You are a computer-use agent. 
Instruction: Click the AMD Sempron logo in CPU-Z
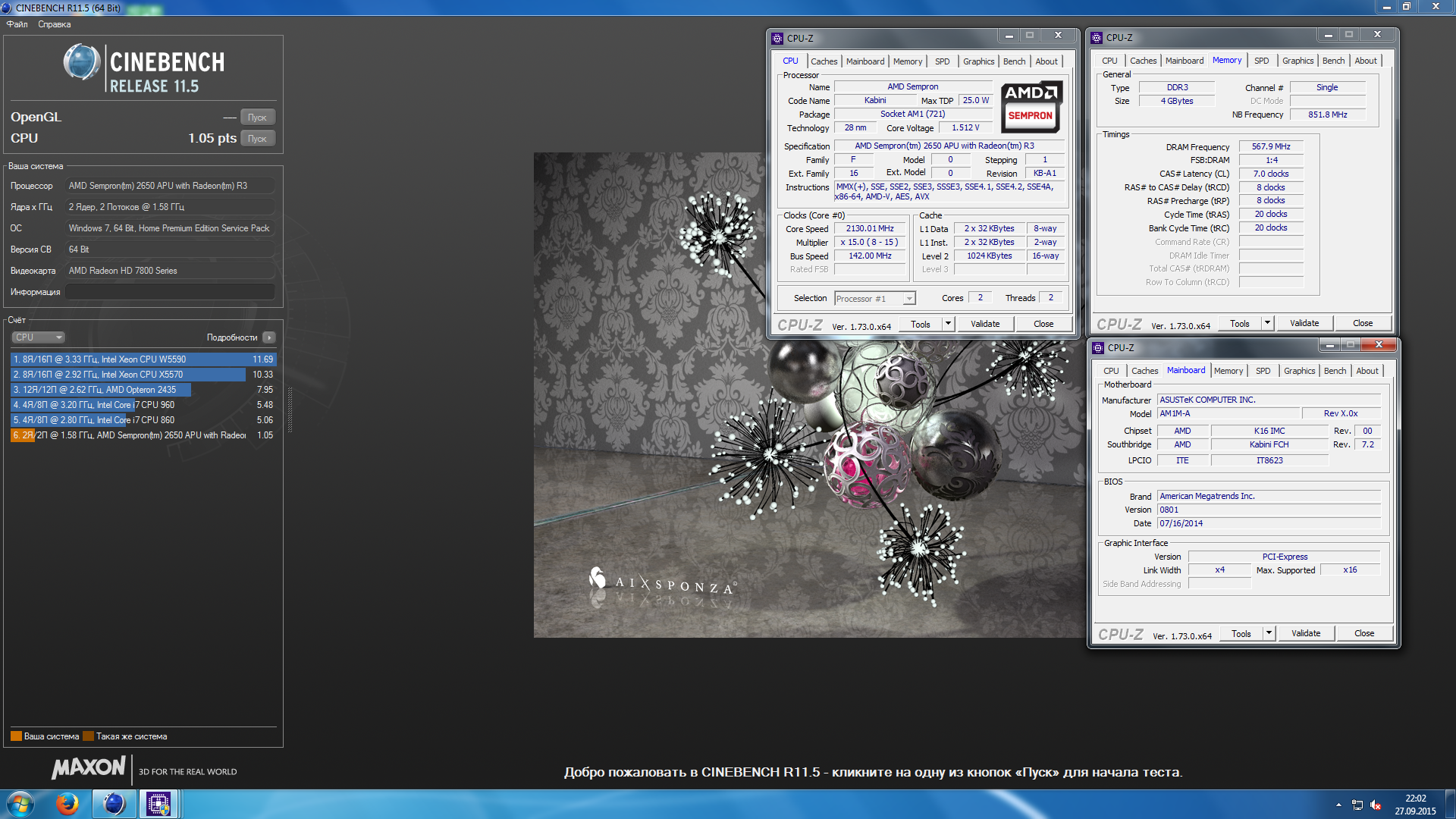pos(1031,107)
